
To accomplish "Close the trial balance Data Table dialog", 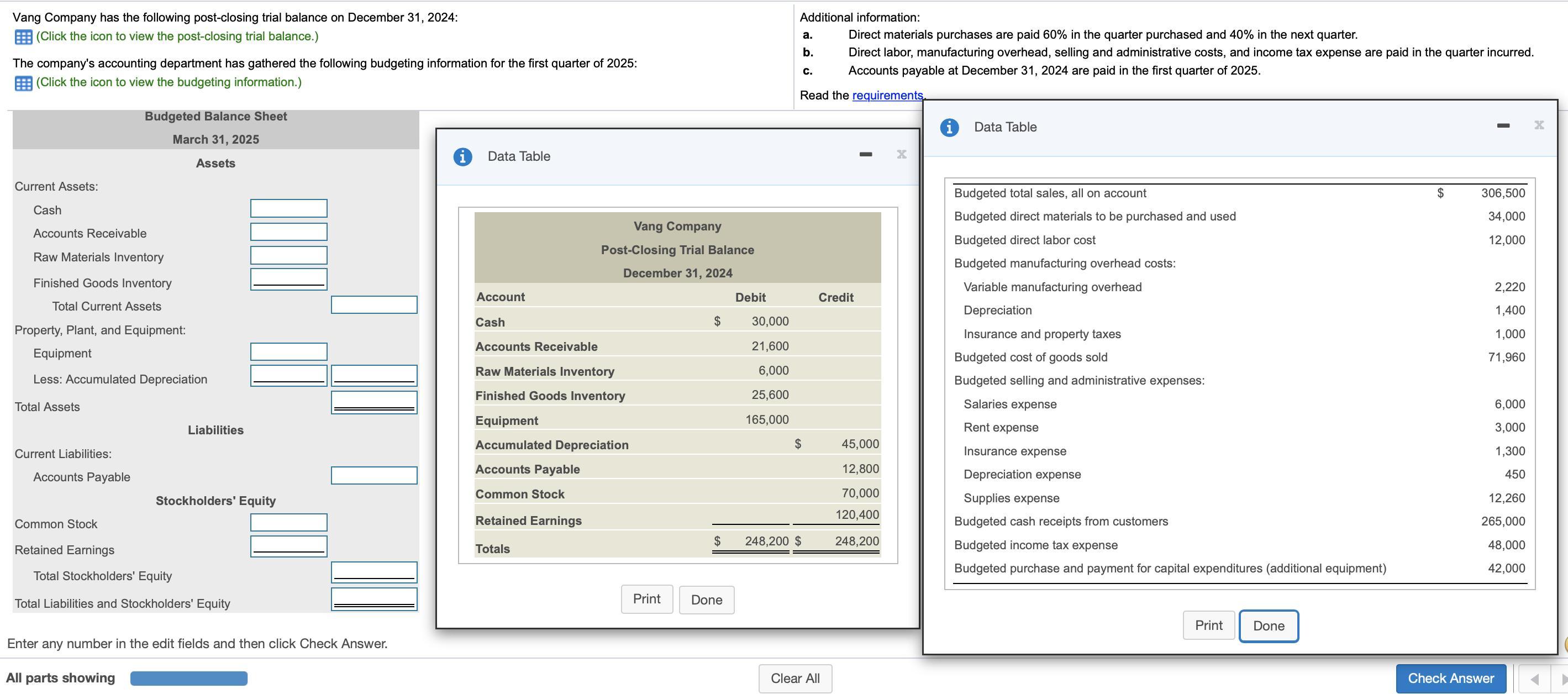I will pyautogui.click(x=902, y=155).
